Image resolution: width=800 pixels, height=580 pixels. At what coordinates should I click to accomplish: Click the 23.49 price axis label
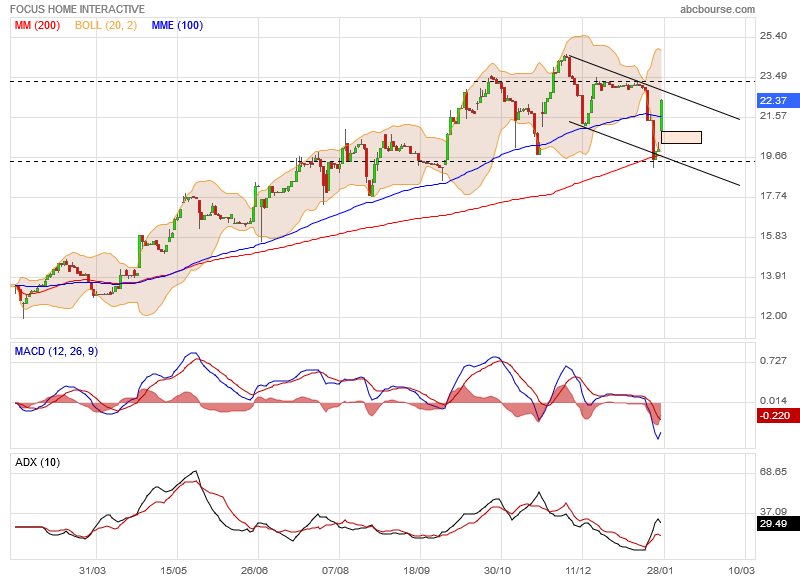773,75
